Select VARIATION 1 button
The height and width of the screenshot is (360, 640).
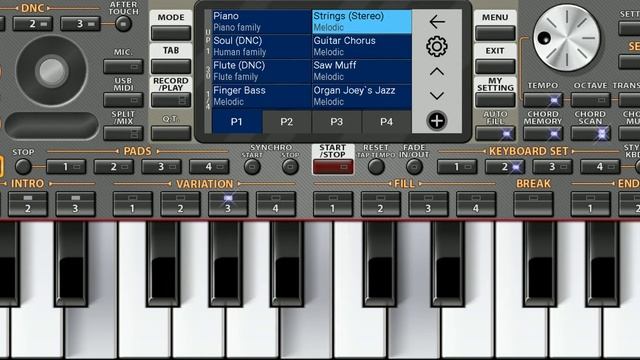133,204
